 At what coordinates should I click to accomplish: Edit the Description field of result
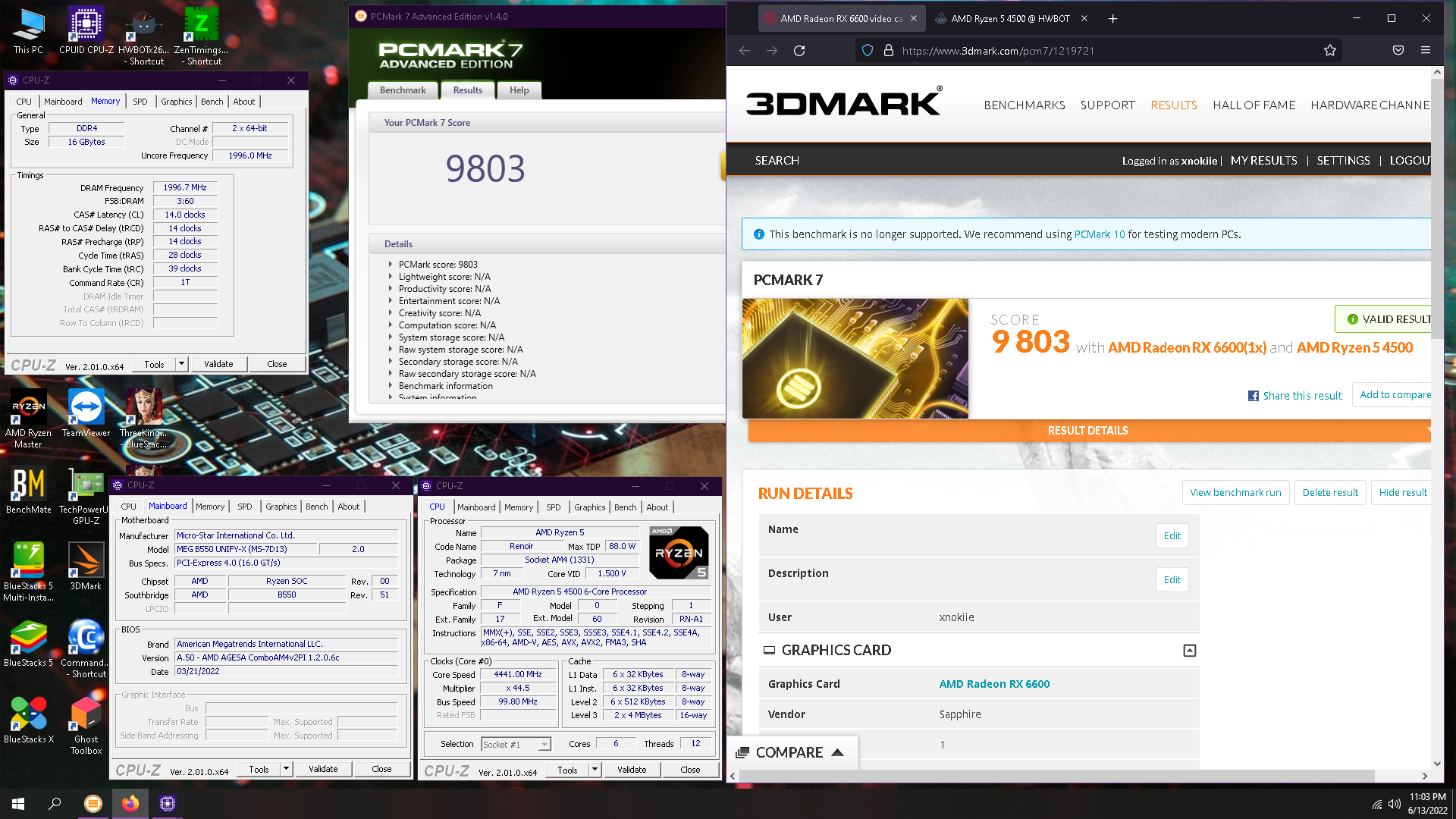click(x=1172, y=580)
